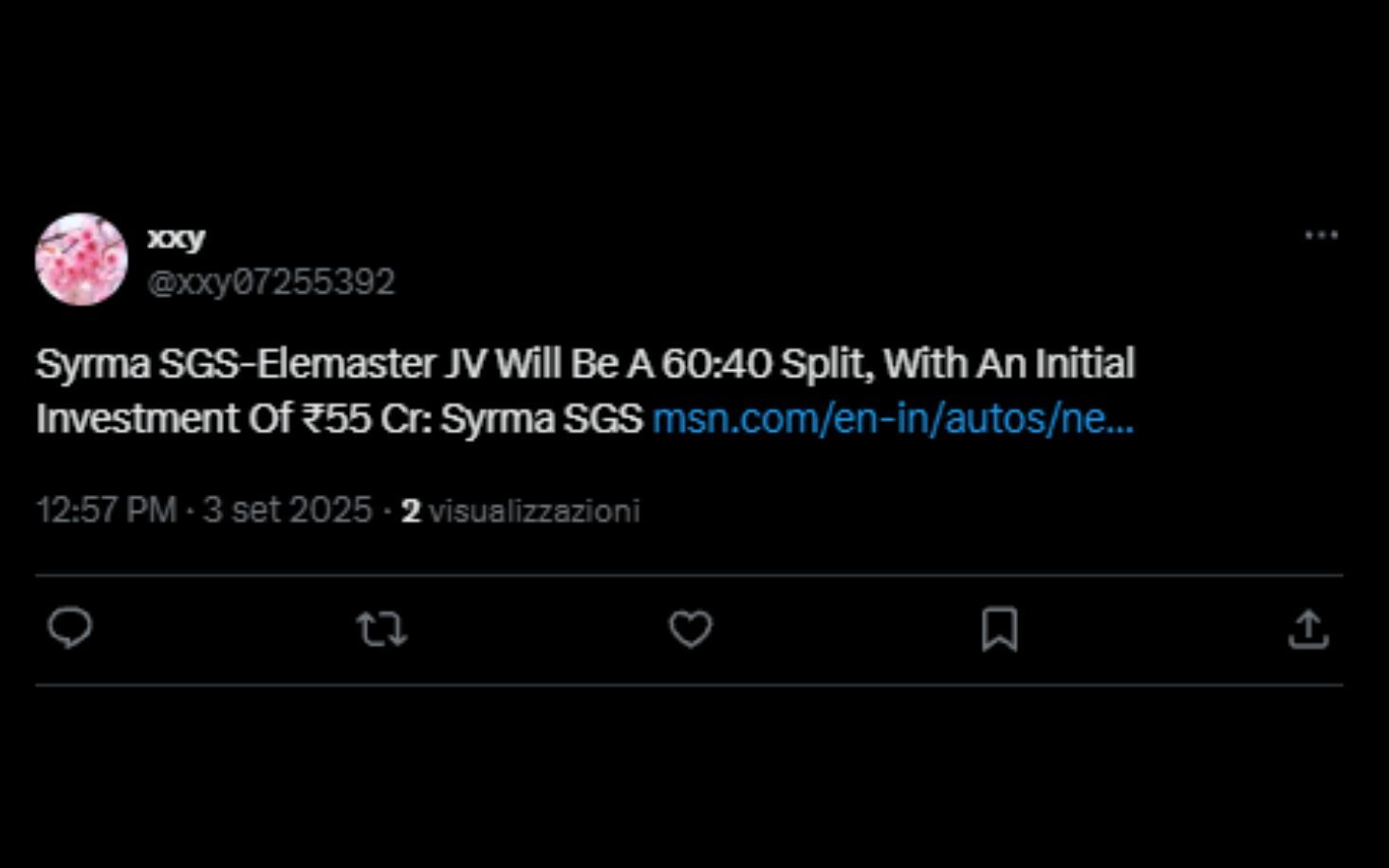Repost the Syrma SGS tweet
The width and height of the screenshot is (1389, 868).
[381, 629]
